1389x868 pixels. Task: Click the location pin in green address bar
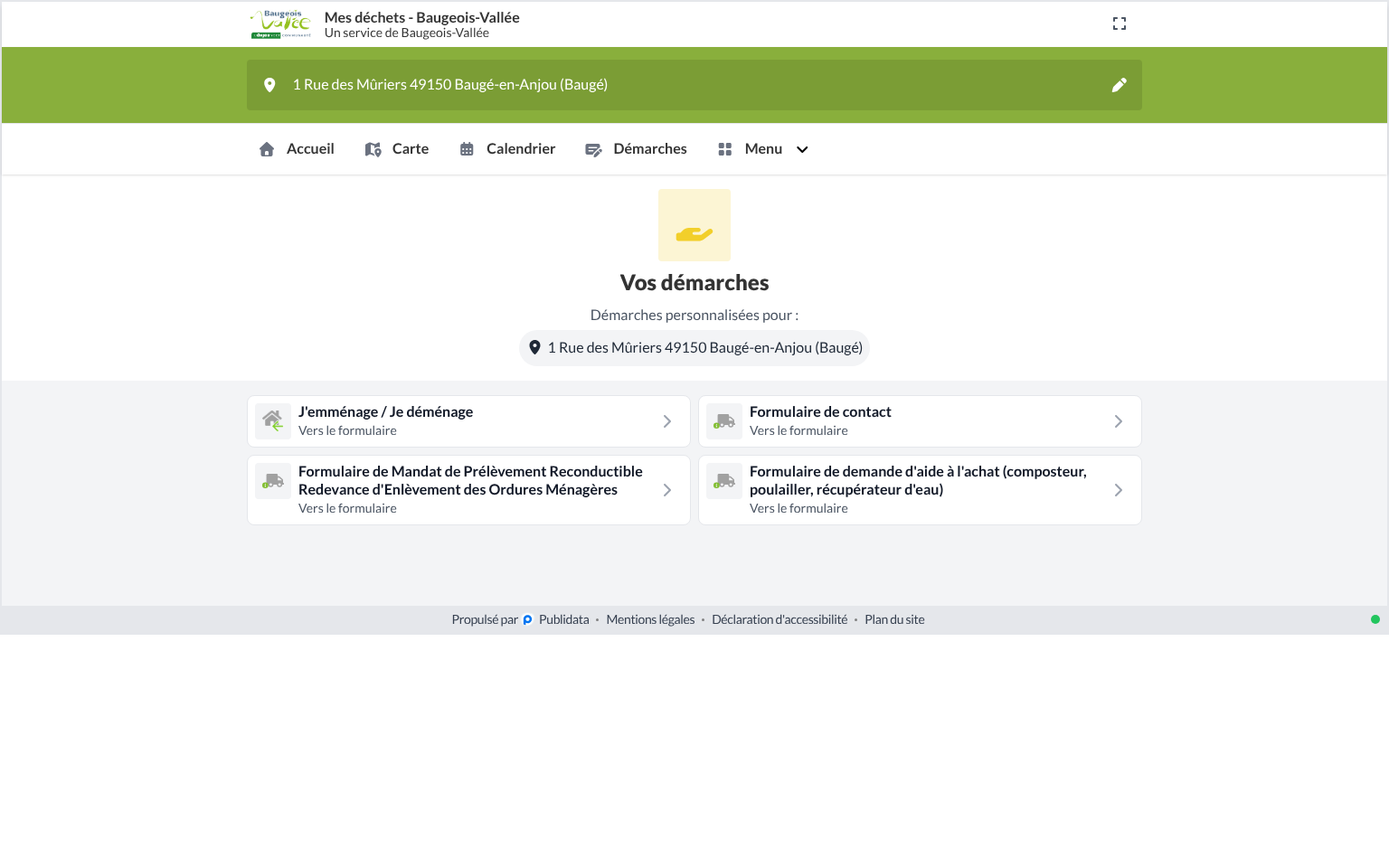(x=269, y=85)
